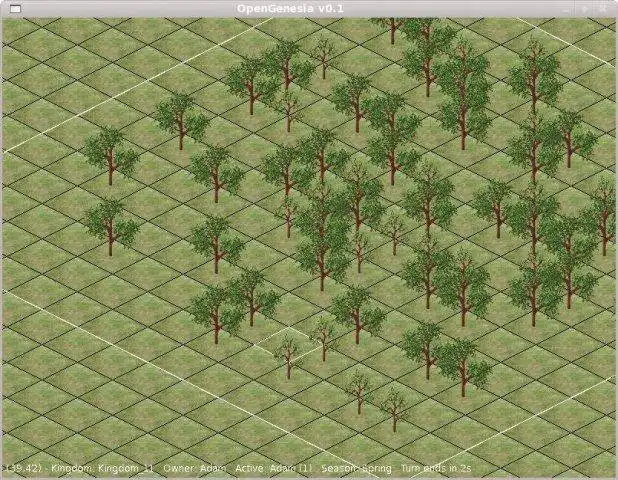Image resolution: width=618 pixels, height=480 pixels.
Task: Minimize the OpenGenesia window
Action: (x=566, y=9)
